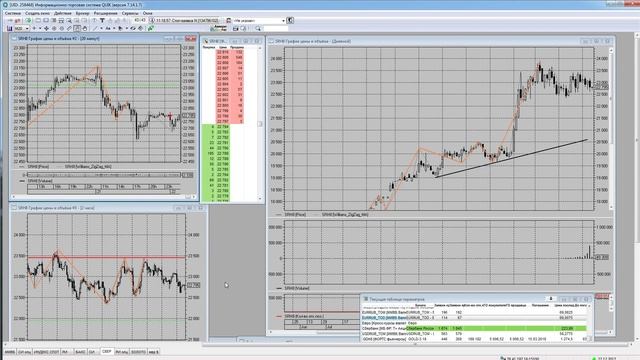Click the icon right of the 'Не указан' dropdown

coord(290,20)
